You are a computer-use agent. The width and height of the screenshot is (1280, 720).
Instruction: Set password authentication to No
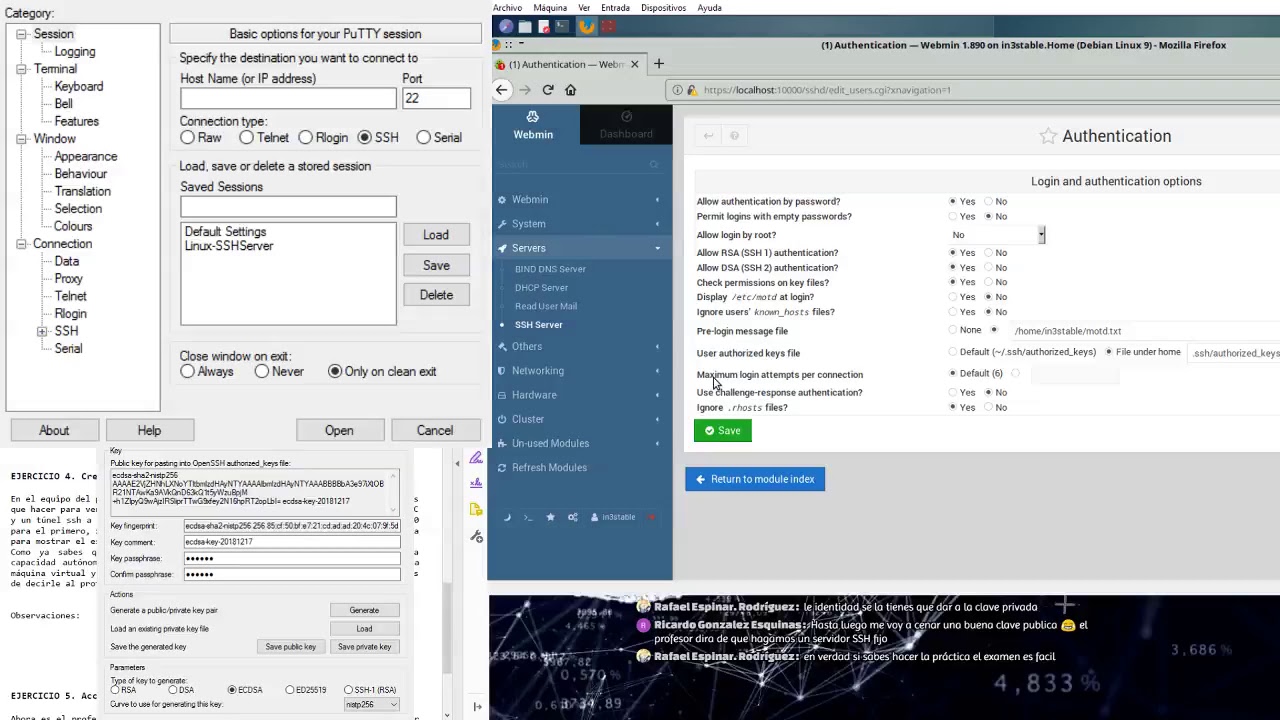coord(988,202)
